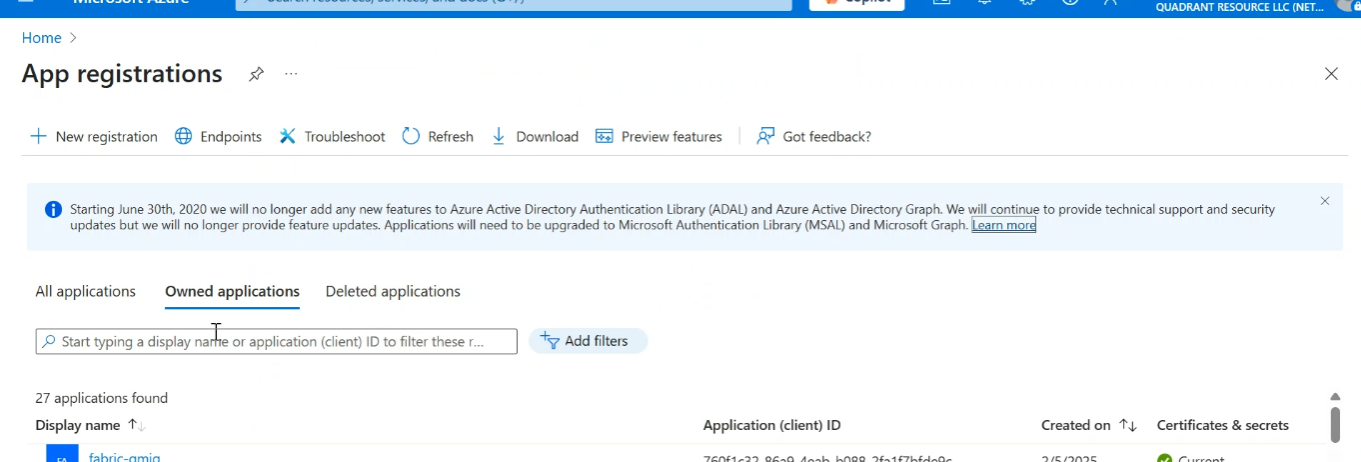
Task: Sort by the Created on column
Action: point(1088,425)
